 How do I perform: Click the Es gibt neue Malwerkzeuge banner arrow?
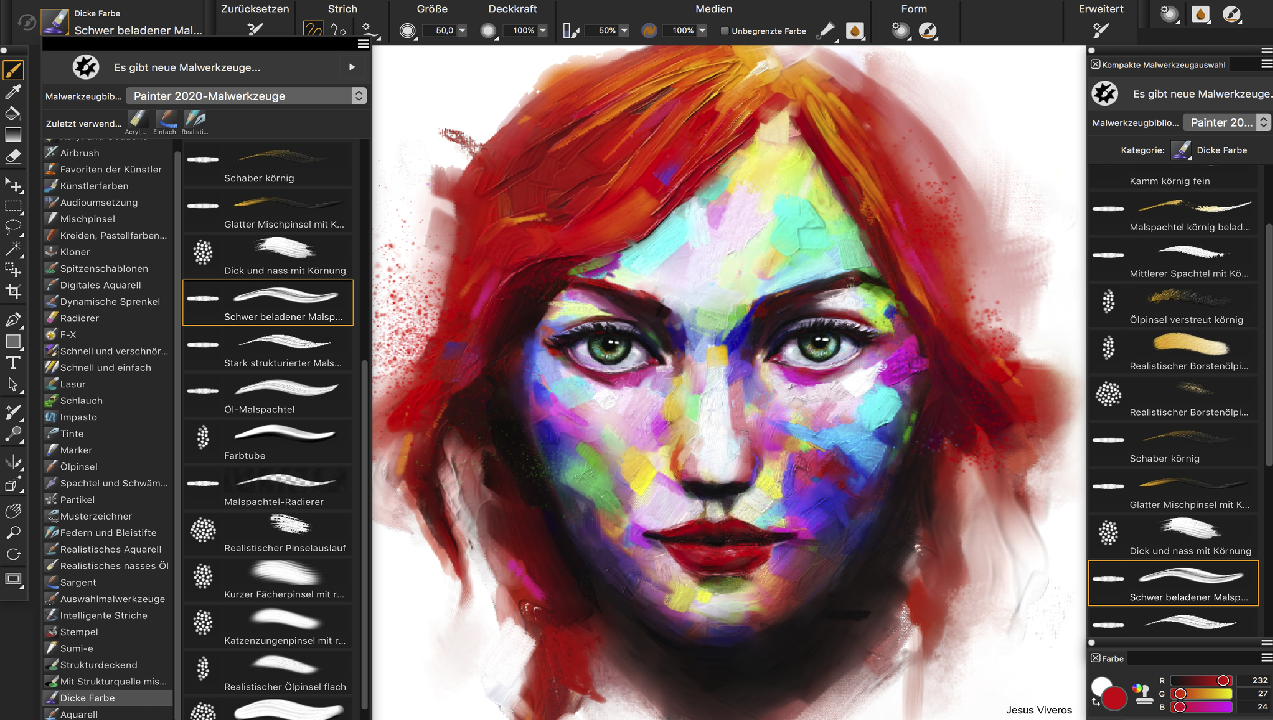point(351,67)
